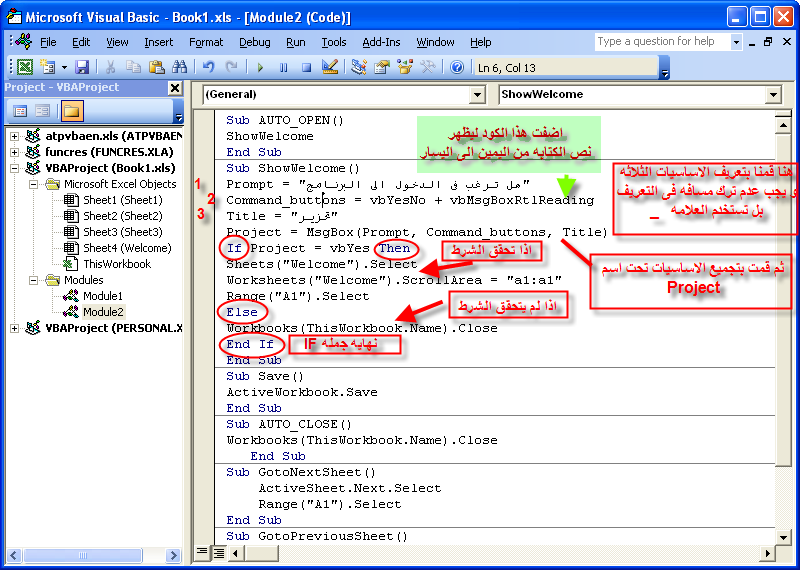Click the Undo arrow icon
This screenshot has height=570, width=800.
click(208, 67)
